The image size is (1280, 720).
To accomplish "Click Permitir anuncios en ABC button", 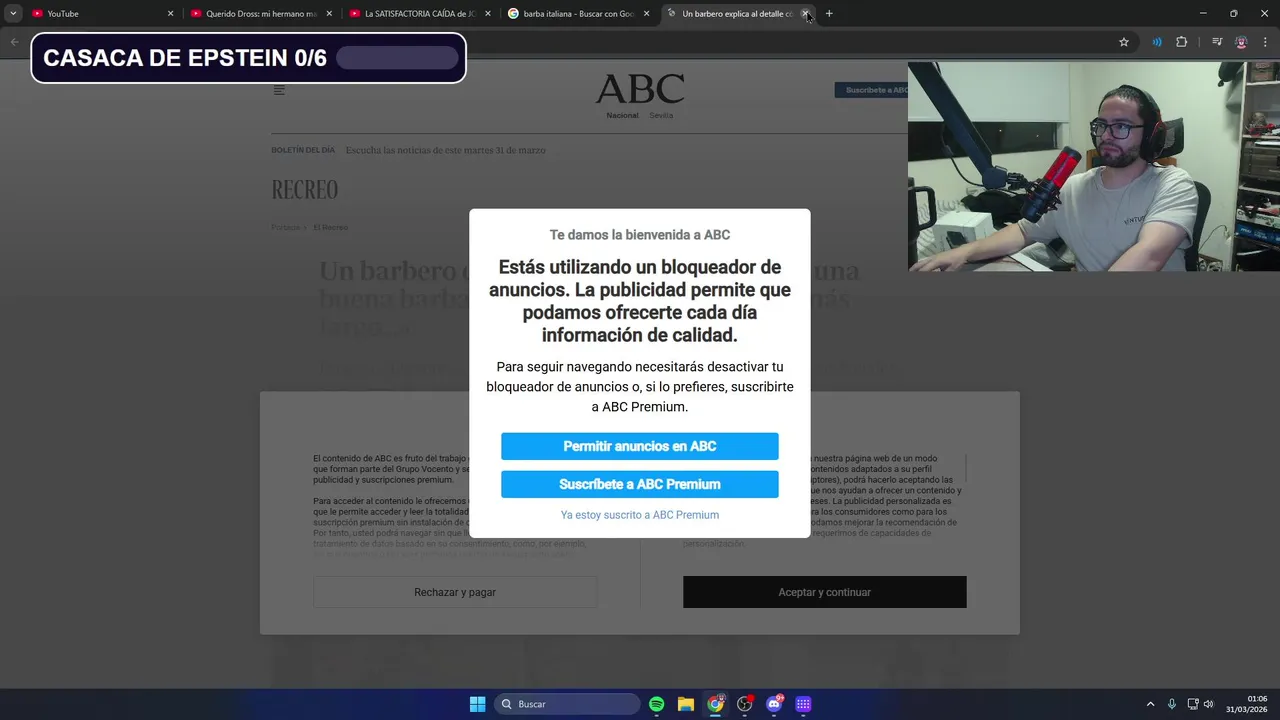I will [640, 446].
